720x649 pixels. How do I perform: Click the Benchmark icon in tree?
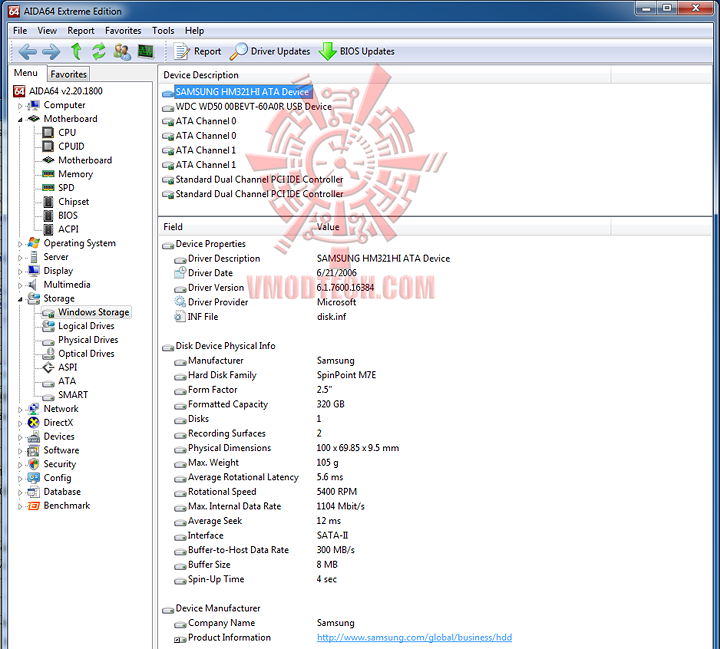click(x=34, y=506)
